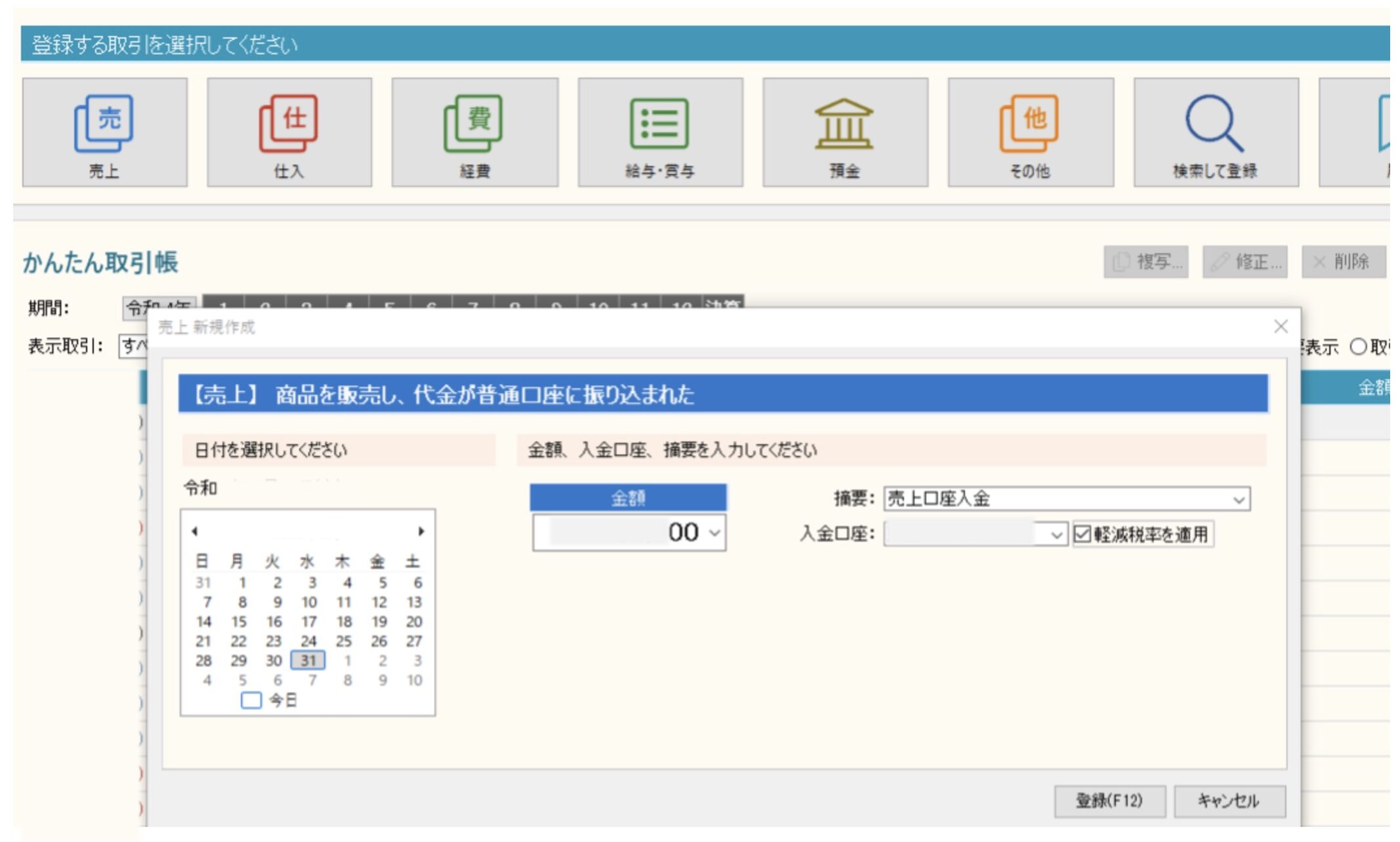
Task: Select day 28 in the calendar
Action: [203, 660]
